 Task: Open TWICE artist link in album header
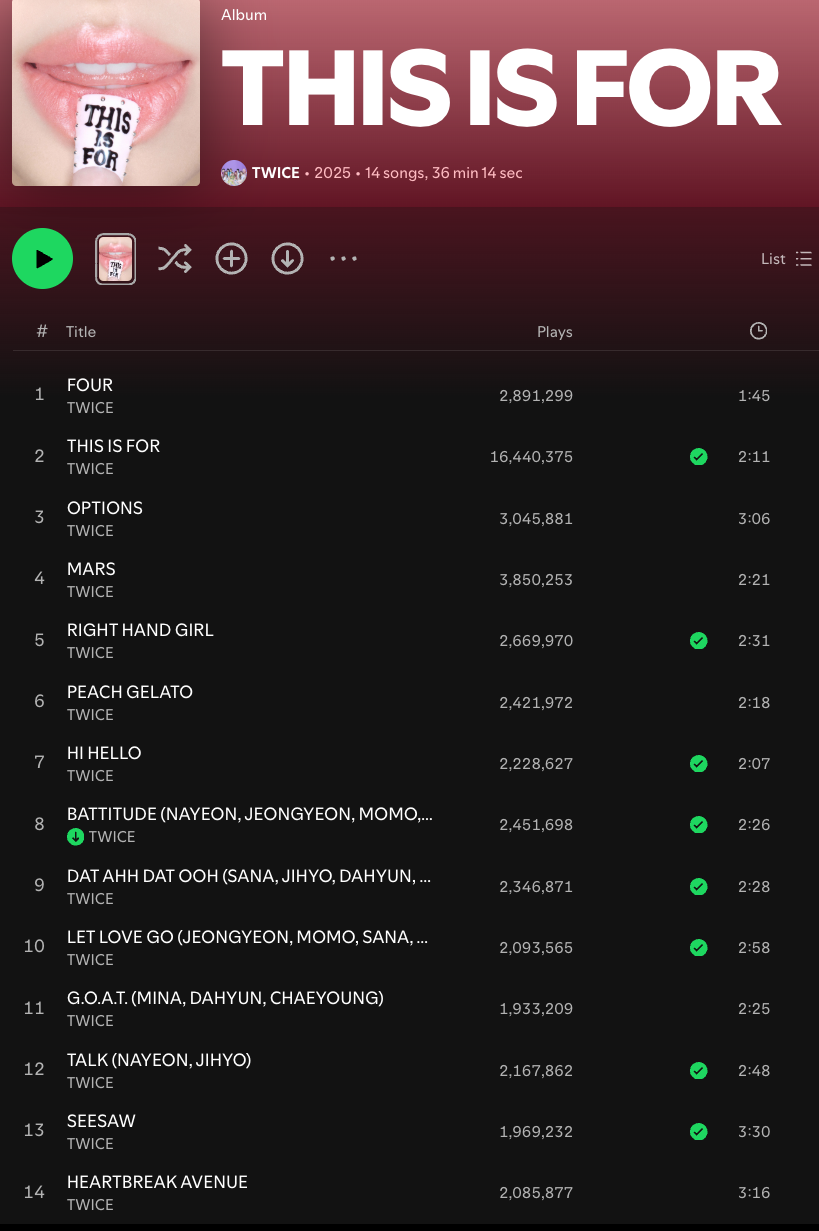(276, 173)
